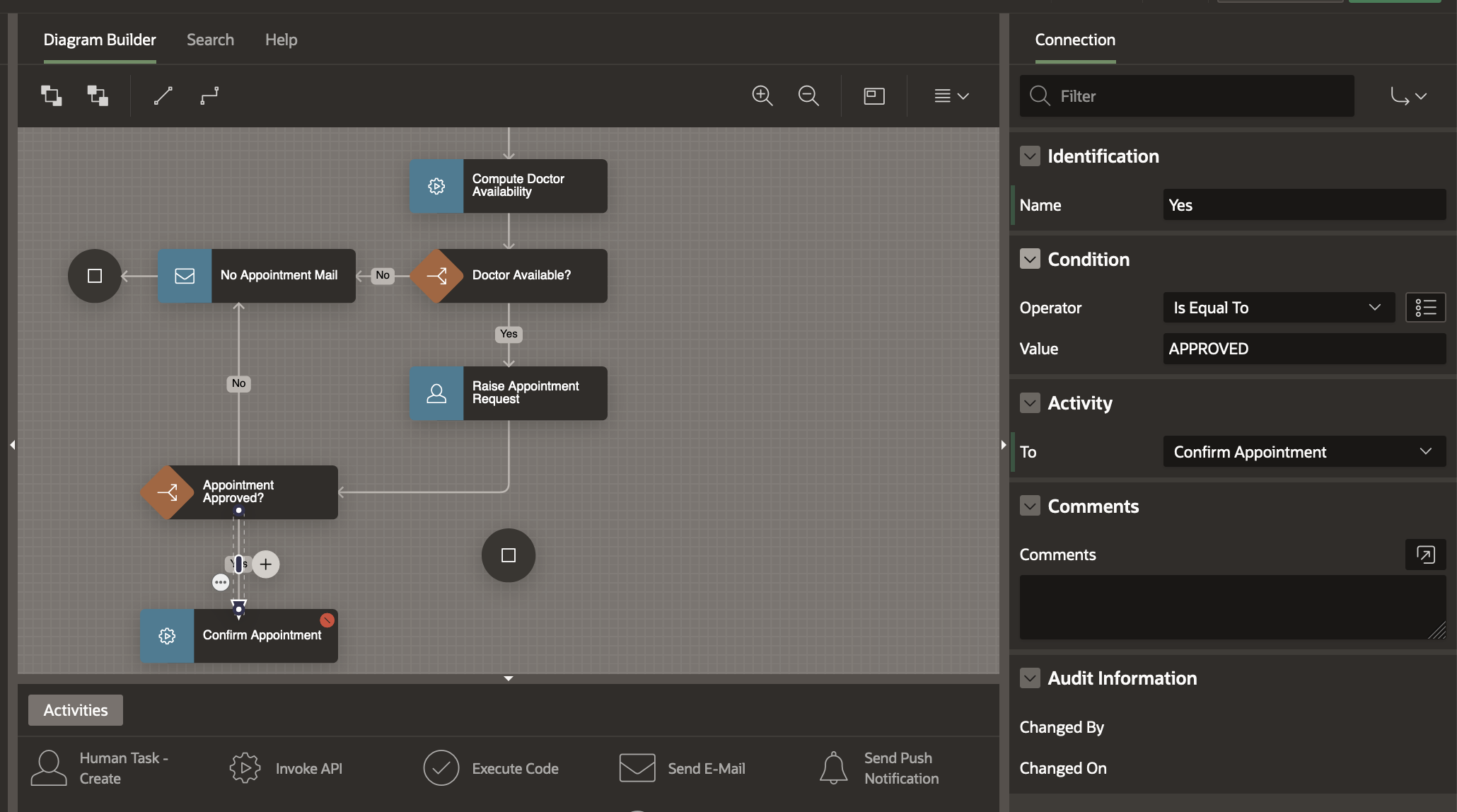Click the plus button on the Yes connection
The image size is (1457, 812).
(x=266, y=564)
